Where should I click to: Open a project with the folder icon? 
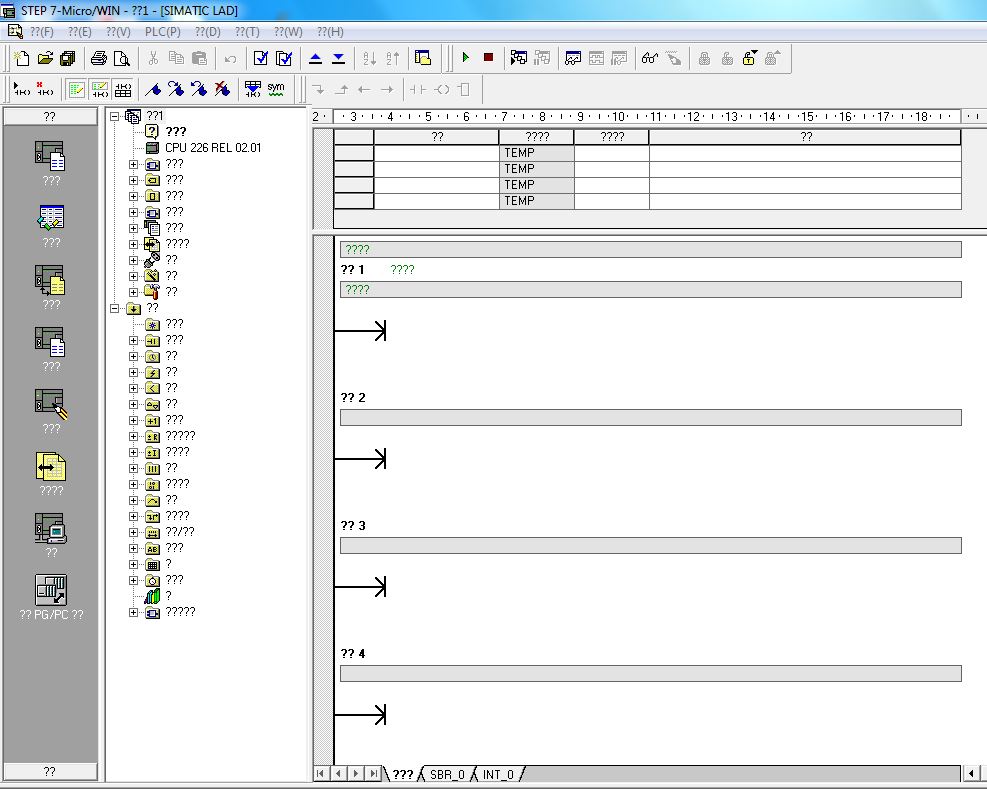(45, 59)
